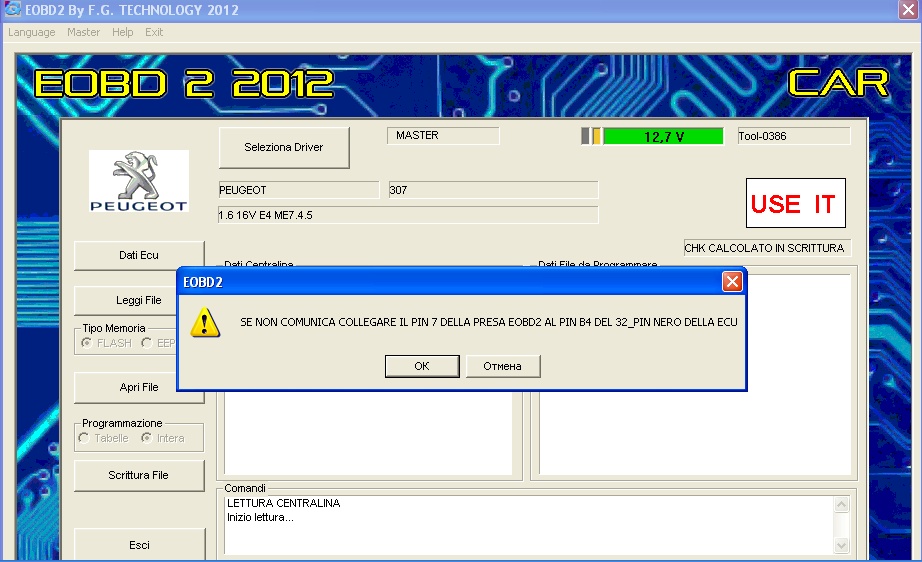Click the 1.6 16V E4 ME7.4.5 field
This screenshot has width=922, height=562.
408,215
